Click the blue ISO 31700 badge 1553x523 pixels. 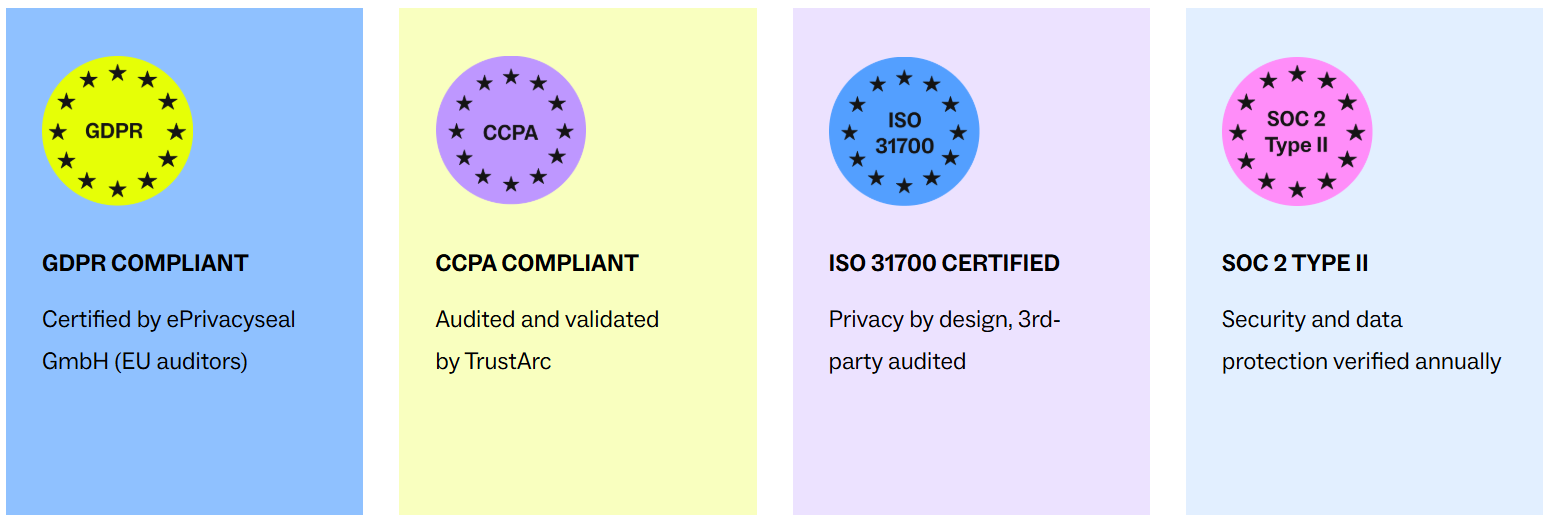[904, 131]
